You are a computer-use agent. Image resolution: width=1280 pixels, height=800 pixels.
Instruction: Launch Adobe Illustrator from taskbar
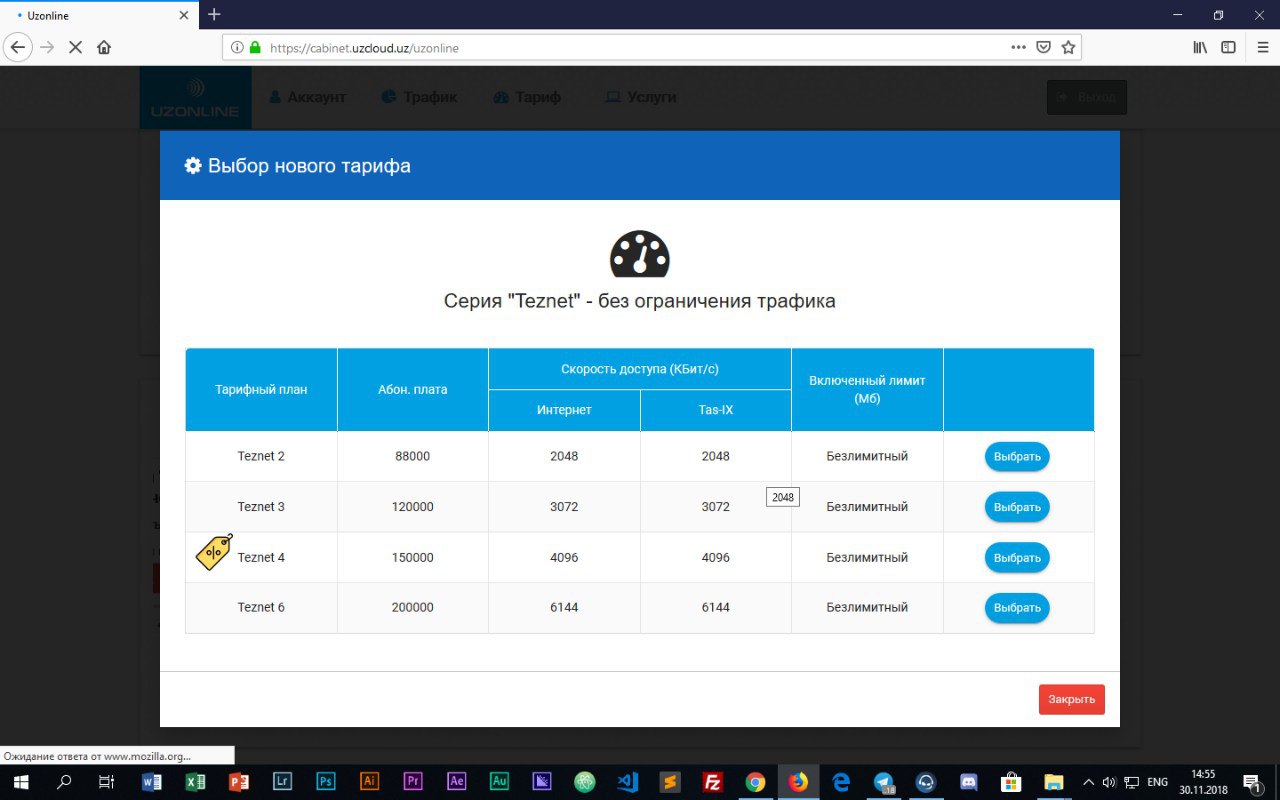click(370, 782)
